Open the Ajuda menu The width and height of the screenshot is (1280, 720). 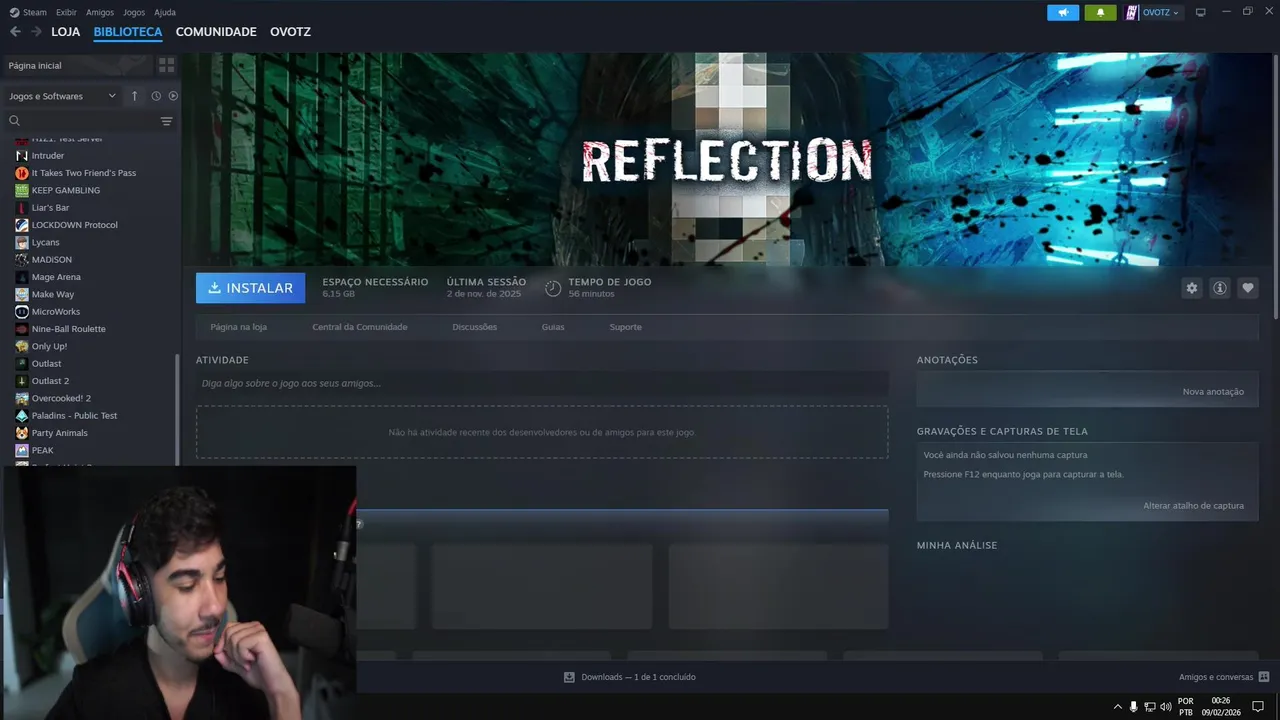pos(165,12)
